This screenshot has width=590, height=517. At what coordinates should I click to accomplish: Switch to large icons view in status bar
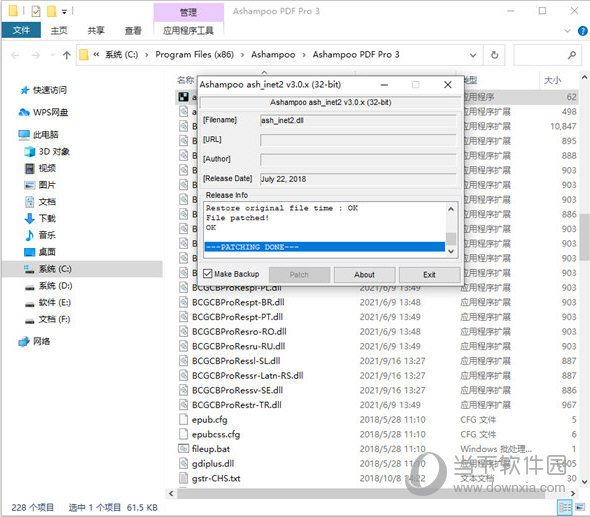click(580, 507)
